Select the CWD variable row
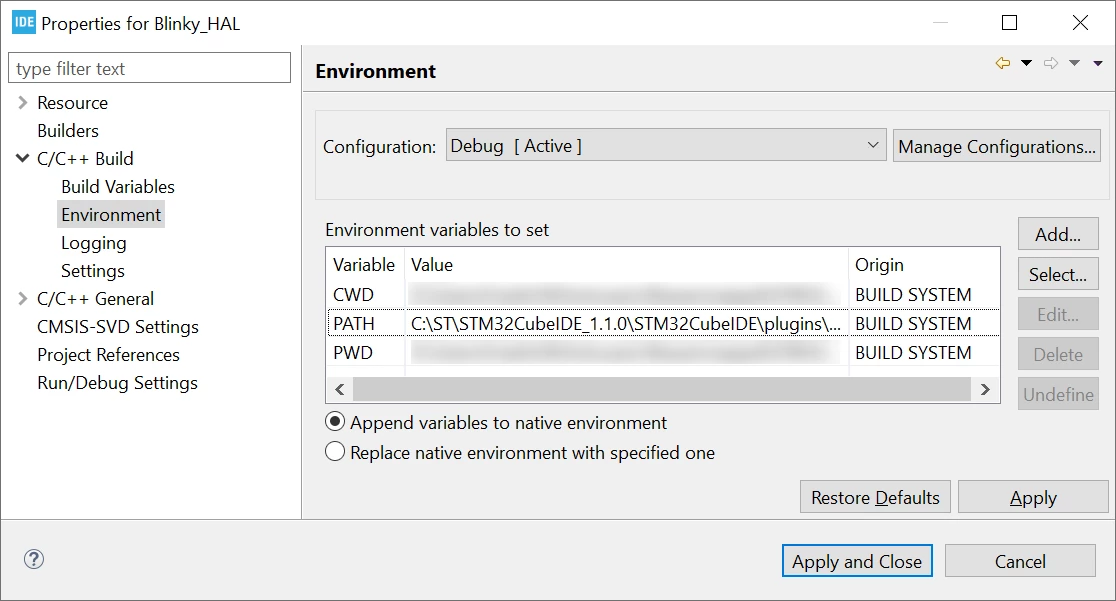The image size is (1116, 601). click(663, 294)
